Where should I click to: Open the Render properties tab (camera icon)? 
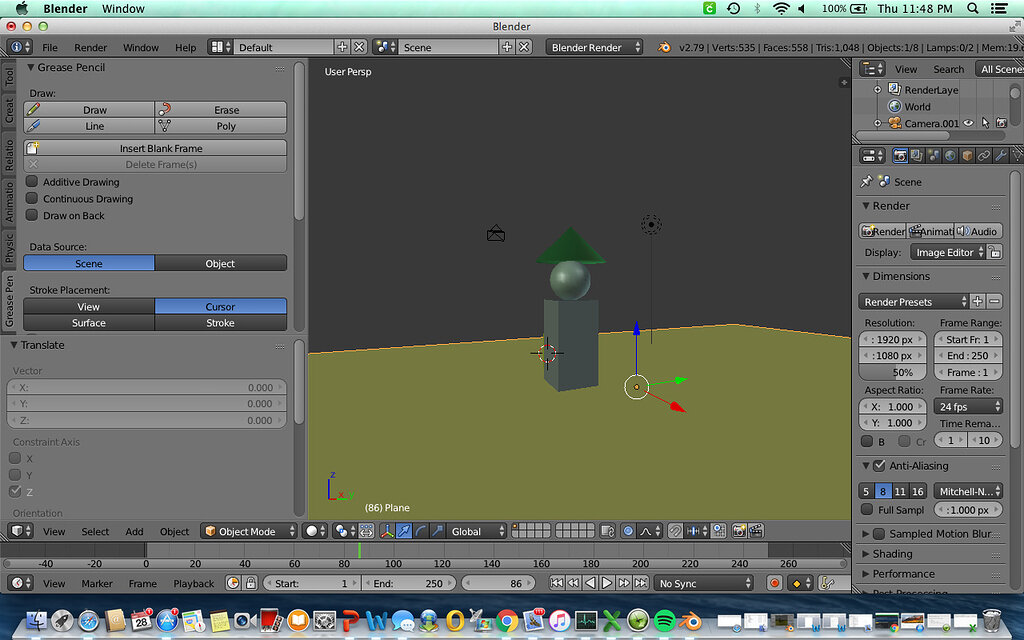pyautogui.click(x=900, y=155)
